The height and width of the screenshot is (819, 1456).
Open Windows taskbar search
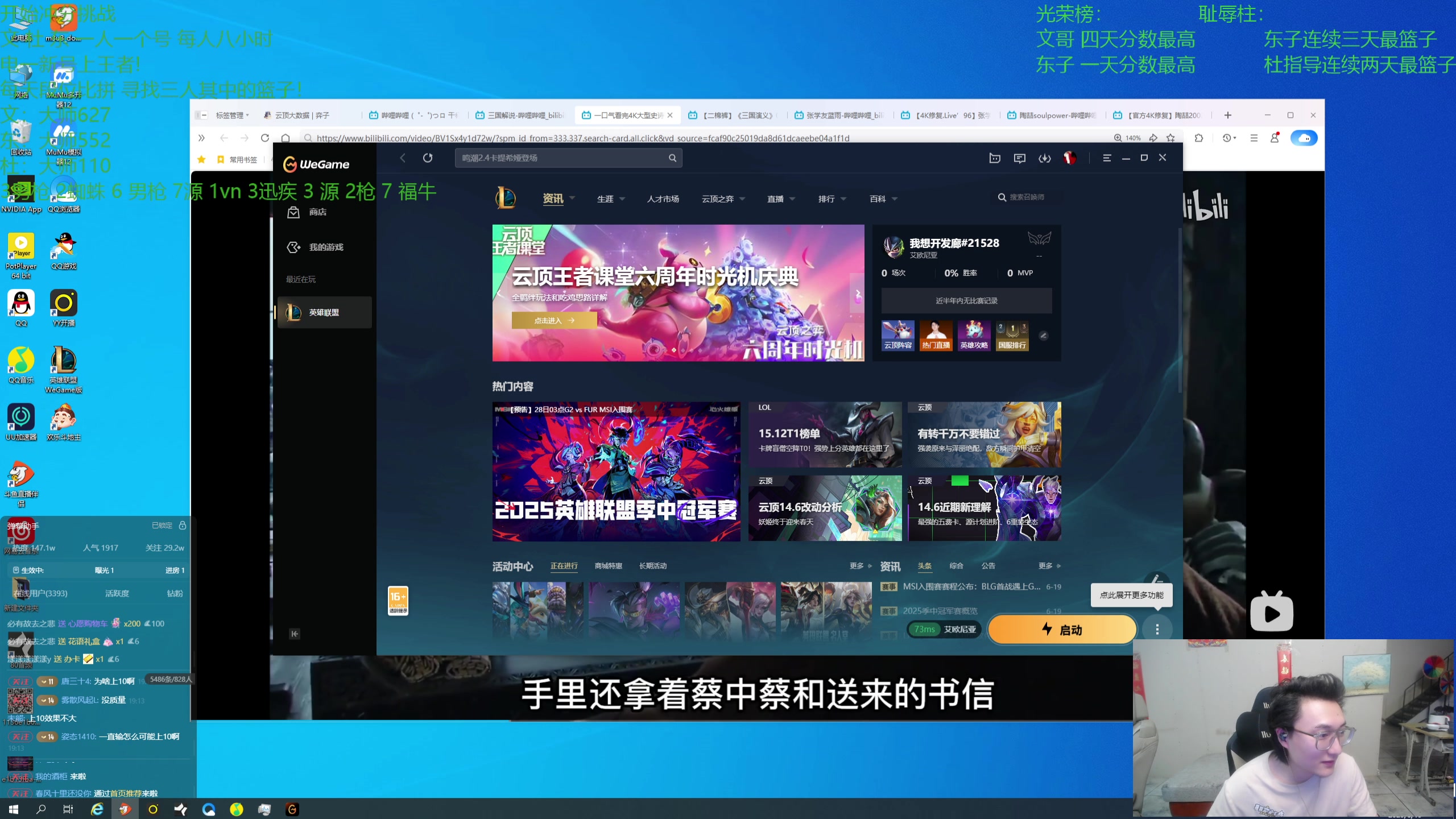[41, 809]
